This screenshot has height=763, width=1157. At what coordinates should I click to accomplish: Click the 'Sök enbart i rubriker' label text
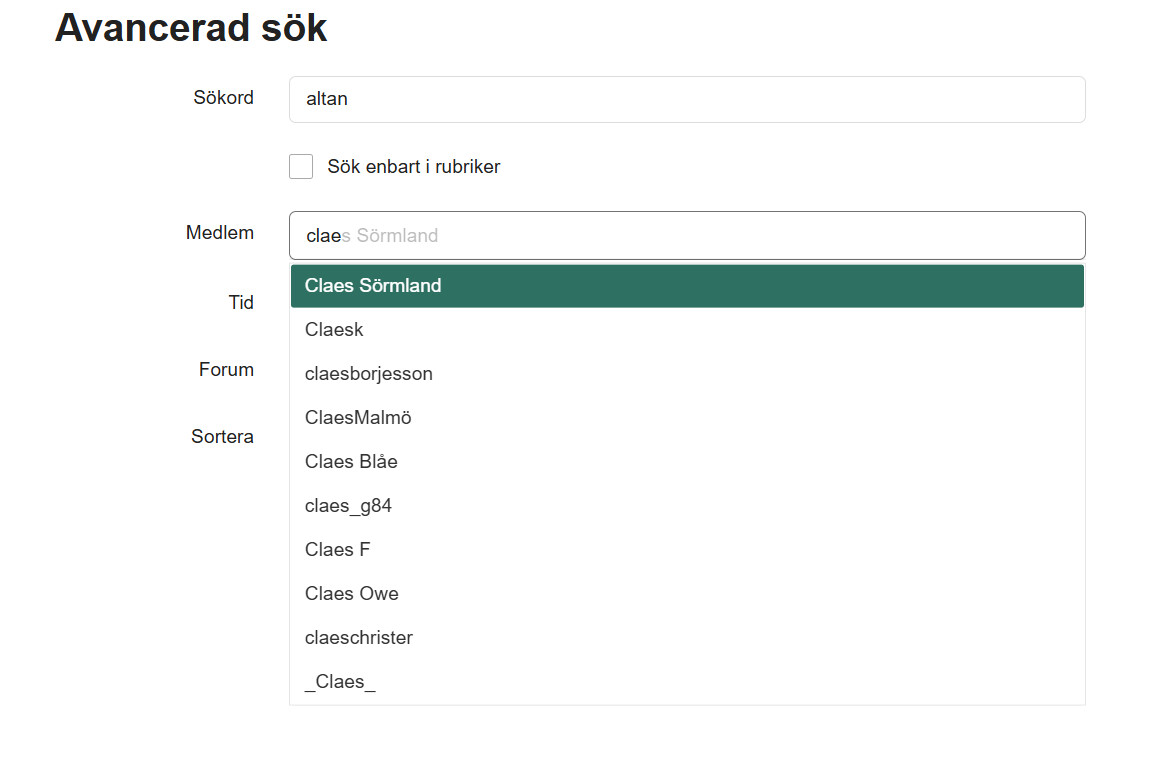point(413,167)
